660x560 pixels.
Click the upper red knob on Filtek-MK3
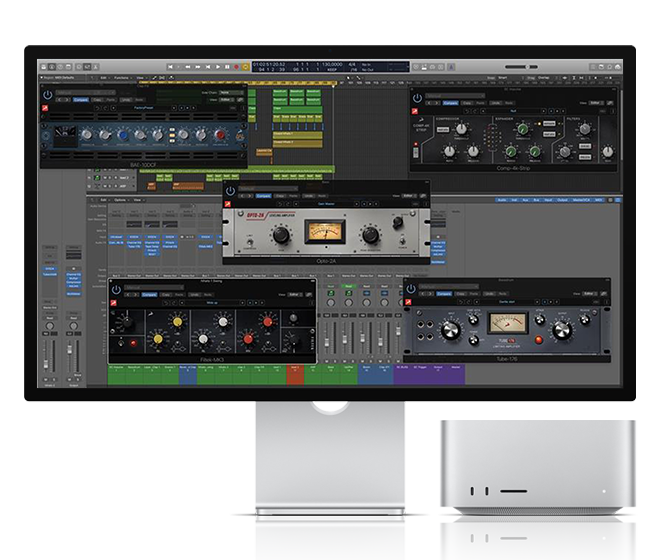point(268,322)
